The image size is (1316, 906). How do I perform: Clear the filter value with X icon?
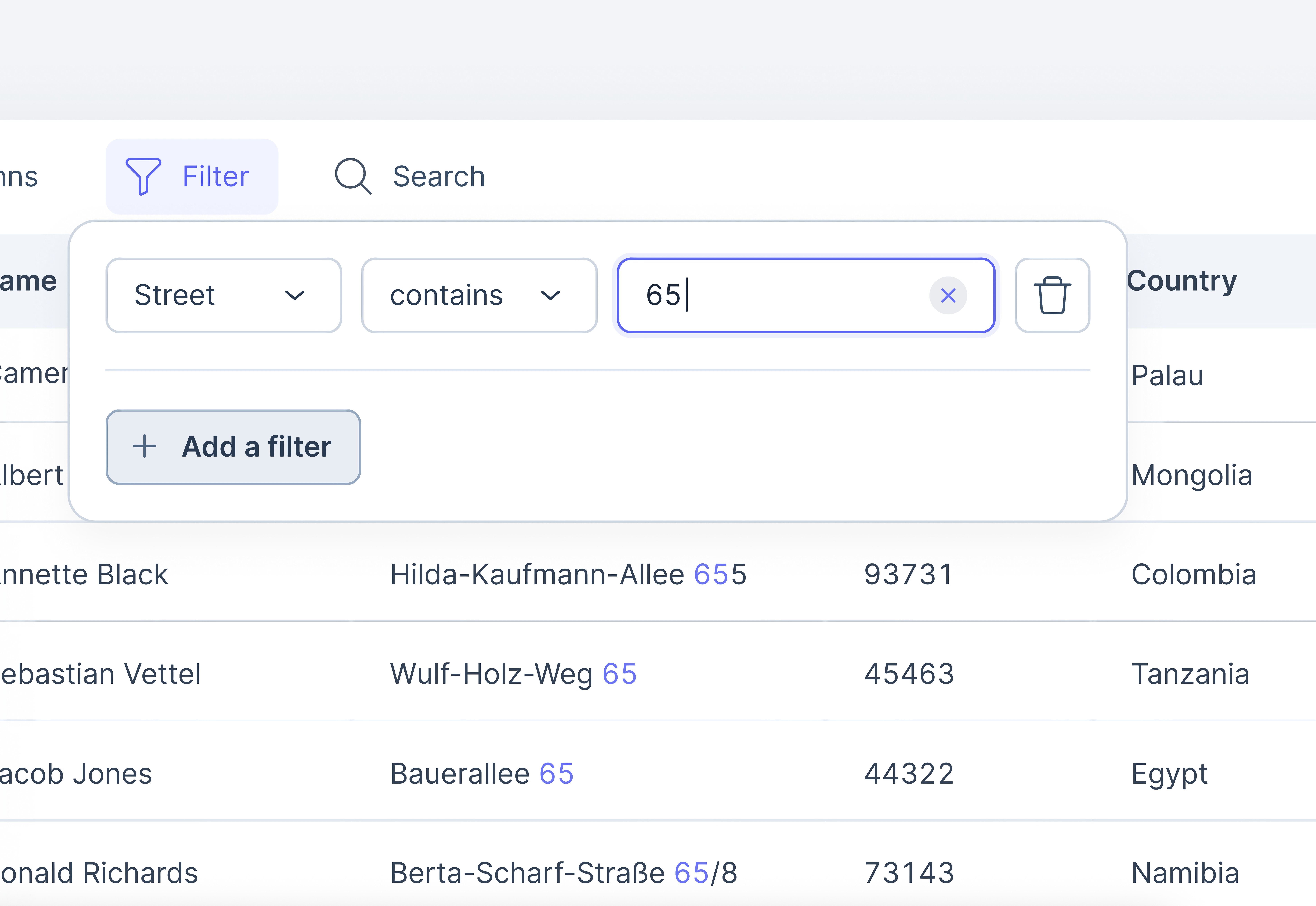948,295
